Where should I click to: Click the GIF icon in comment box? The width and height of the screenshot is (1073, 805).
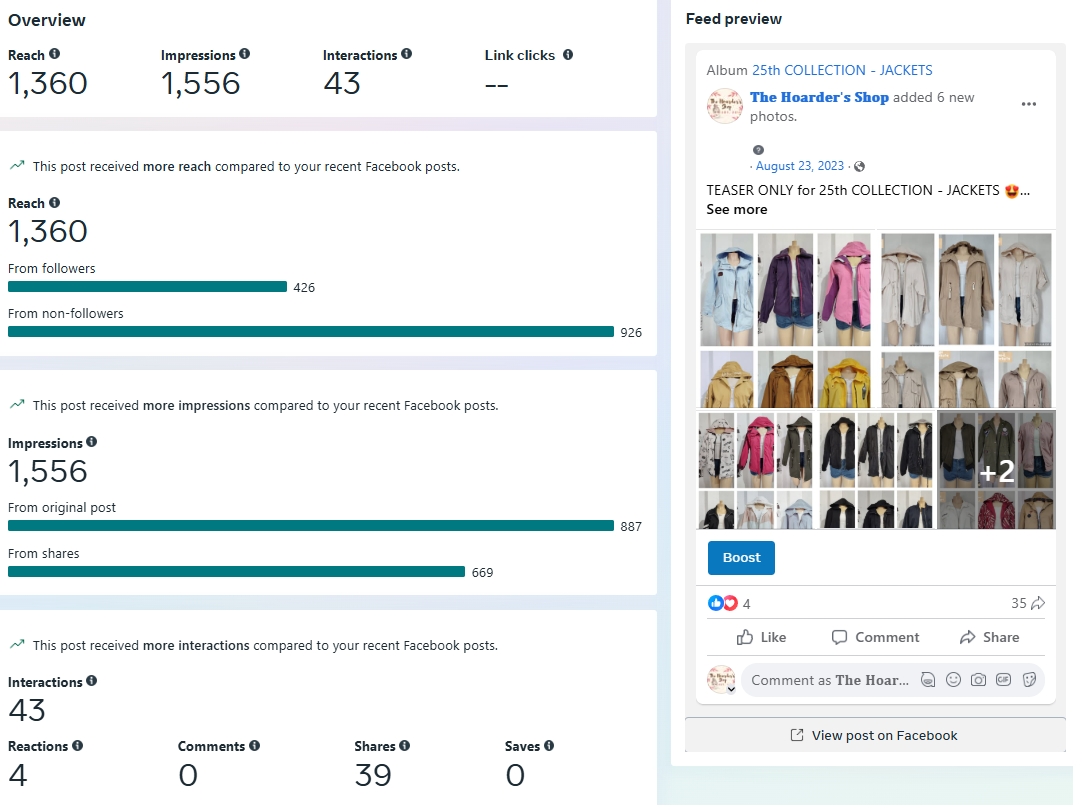[x=1003, y=680]
